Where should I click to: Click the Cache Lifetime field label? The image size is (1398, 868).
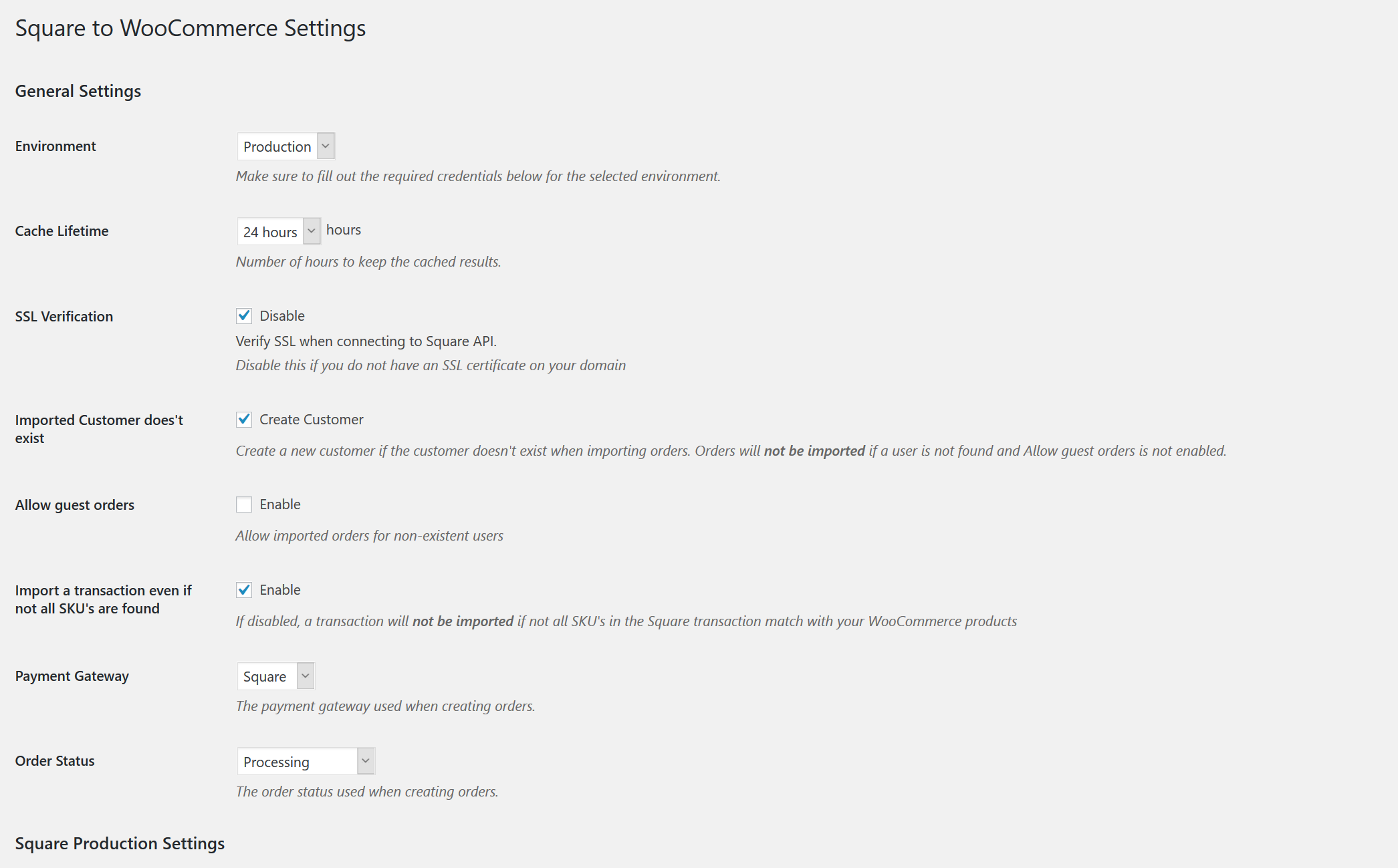[x=62, y=231]
